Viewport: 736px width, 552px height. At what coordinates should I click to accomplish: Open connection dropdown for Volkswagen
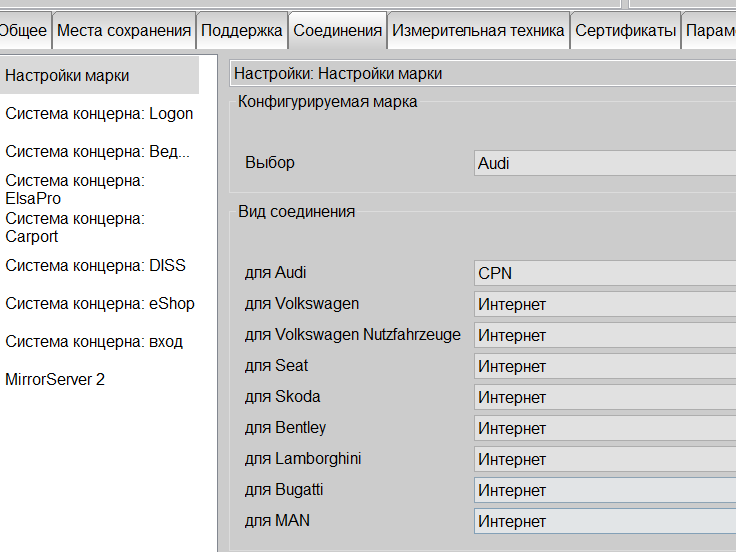604,304
